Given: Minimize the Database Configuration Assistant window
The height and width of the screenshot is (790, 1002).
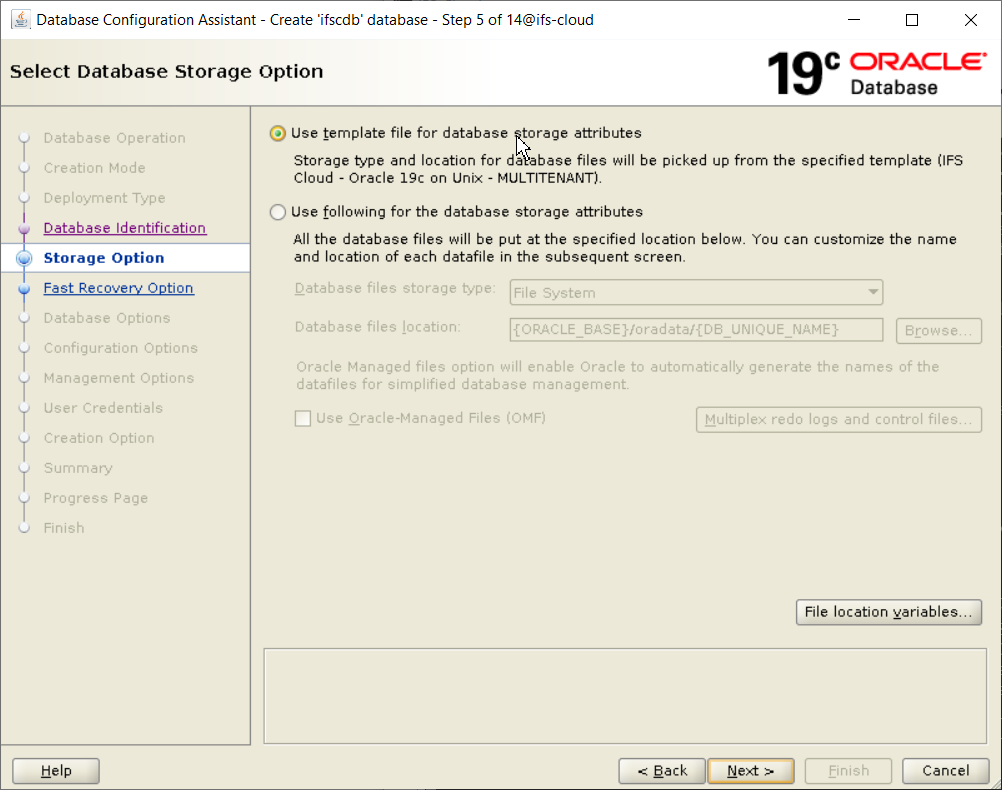Looking at the screenshot, I should pos(854,20).
